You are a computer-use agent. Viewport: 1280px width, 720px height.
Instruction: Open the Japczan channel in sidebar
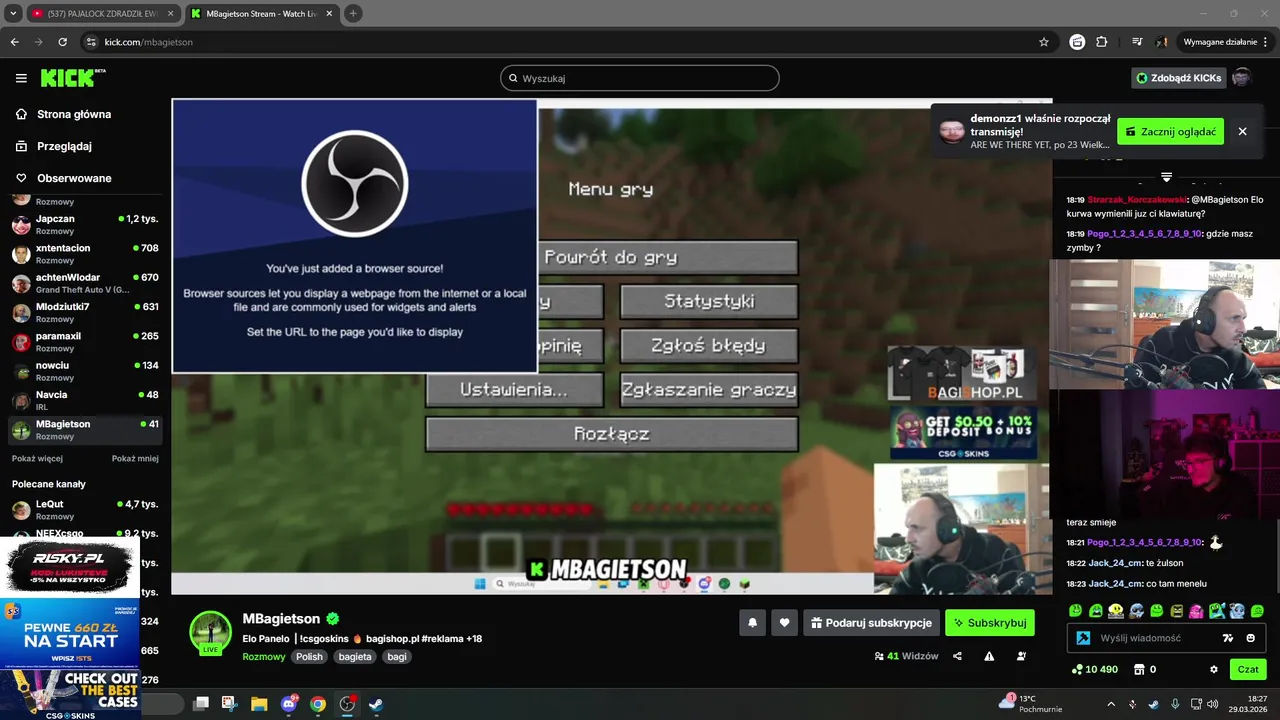click(85, 224)
